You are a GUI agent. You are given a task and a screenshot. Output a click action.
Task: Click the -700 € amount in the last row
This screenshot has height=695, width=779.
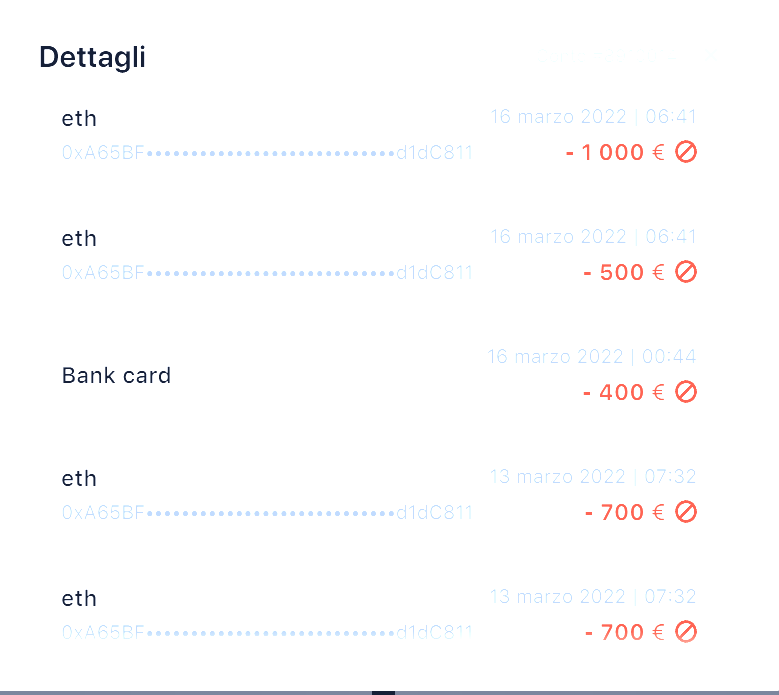(x=624, y=633)
